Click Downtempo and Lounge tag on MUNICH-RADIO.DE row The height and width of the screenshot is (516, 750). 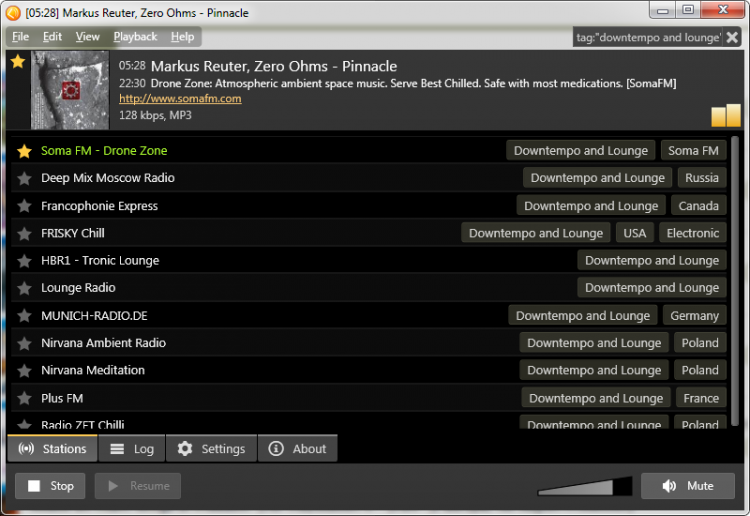pos(583,316)
